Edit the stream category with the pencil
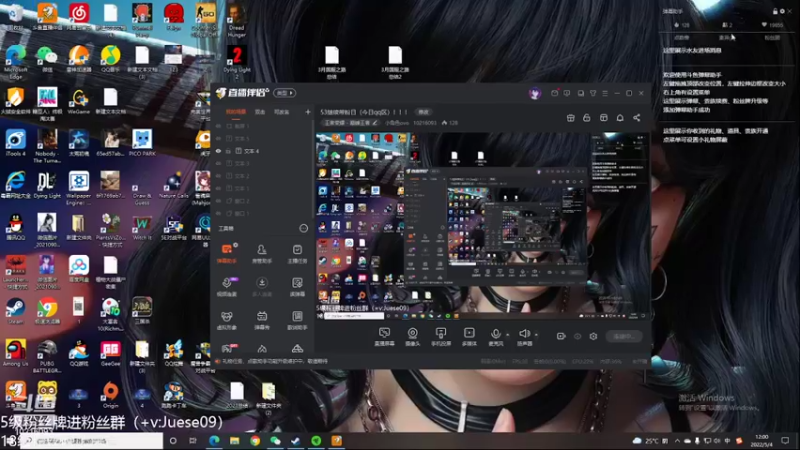This screenshot has height=450, width=800. coord(375,123)
